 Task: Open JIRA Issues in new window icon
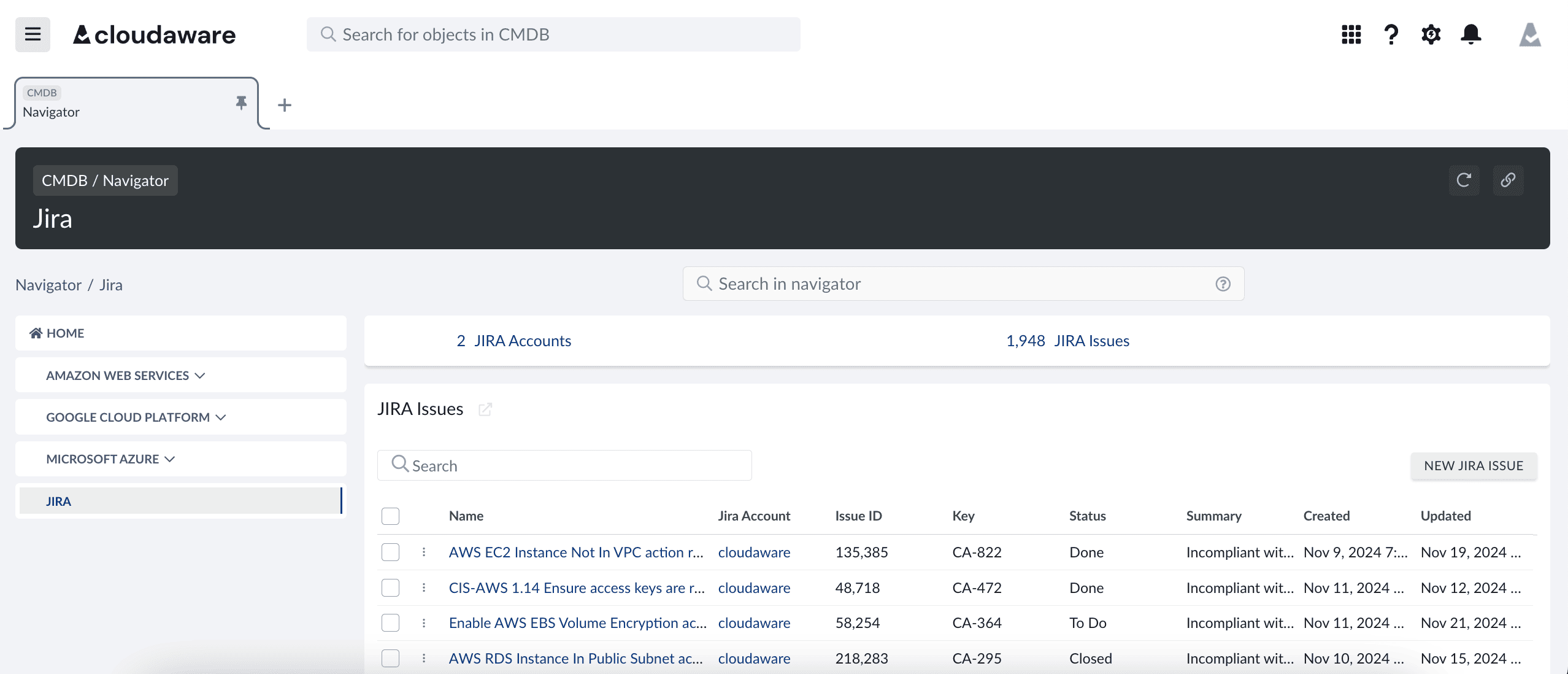tap(485, 409)
